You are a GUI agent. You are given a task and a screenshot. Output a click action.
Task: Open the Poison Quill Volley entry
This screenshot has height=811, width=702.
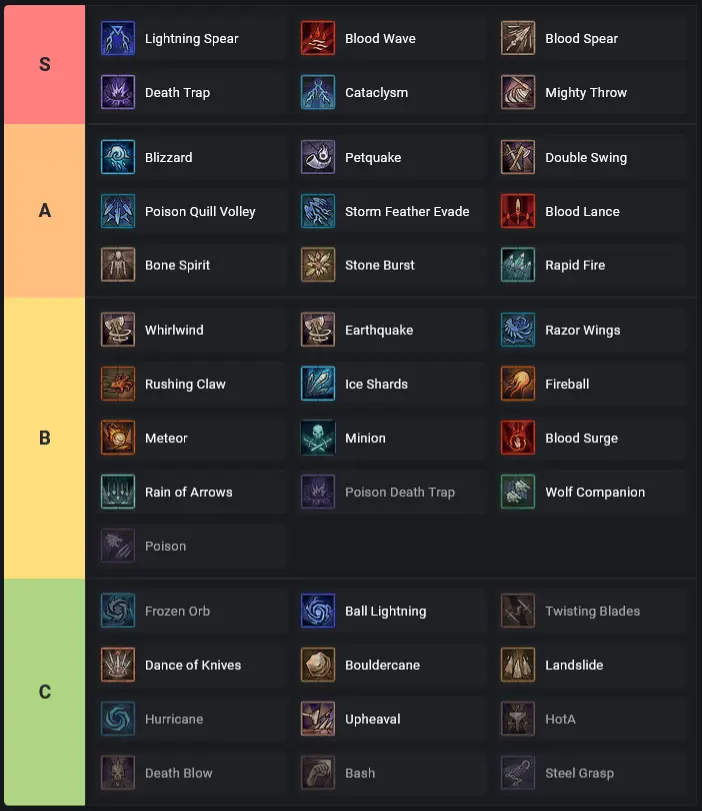[x=192, y=211]
